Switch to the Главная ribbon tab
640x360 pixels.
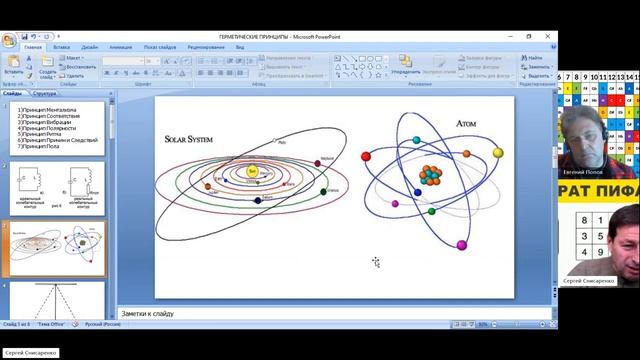tap(33, 47)
